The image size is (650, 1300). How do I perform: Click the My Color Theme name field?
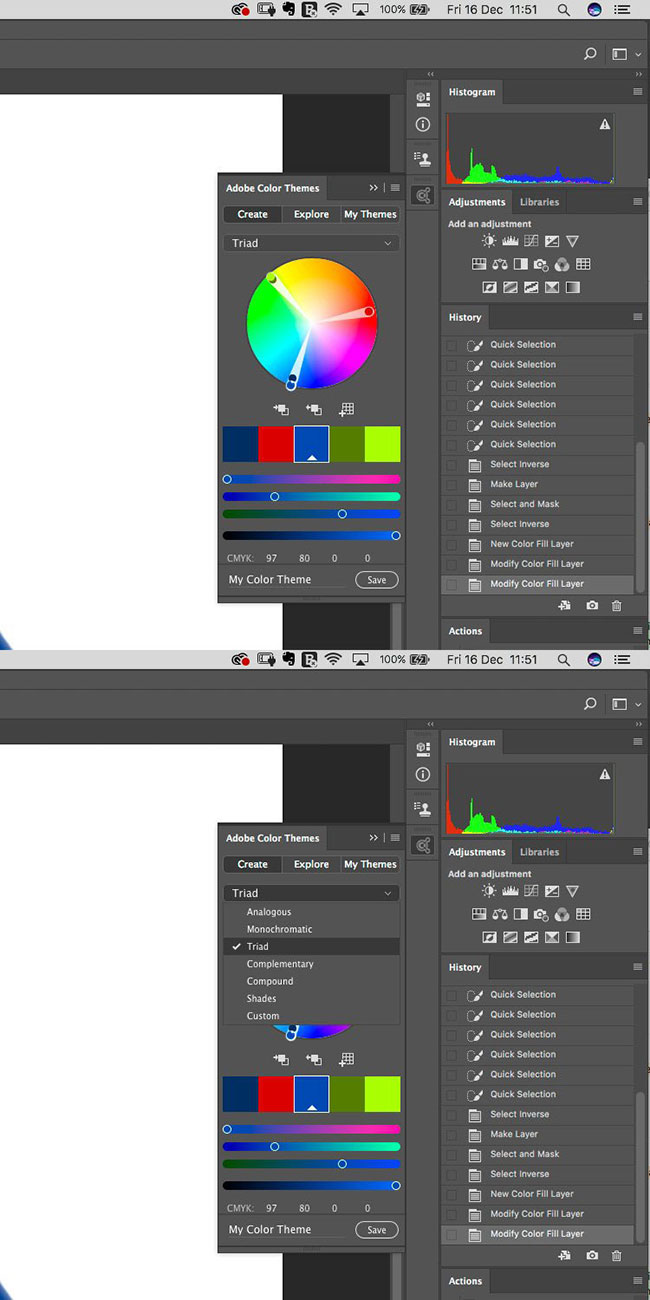click(287, 580)
